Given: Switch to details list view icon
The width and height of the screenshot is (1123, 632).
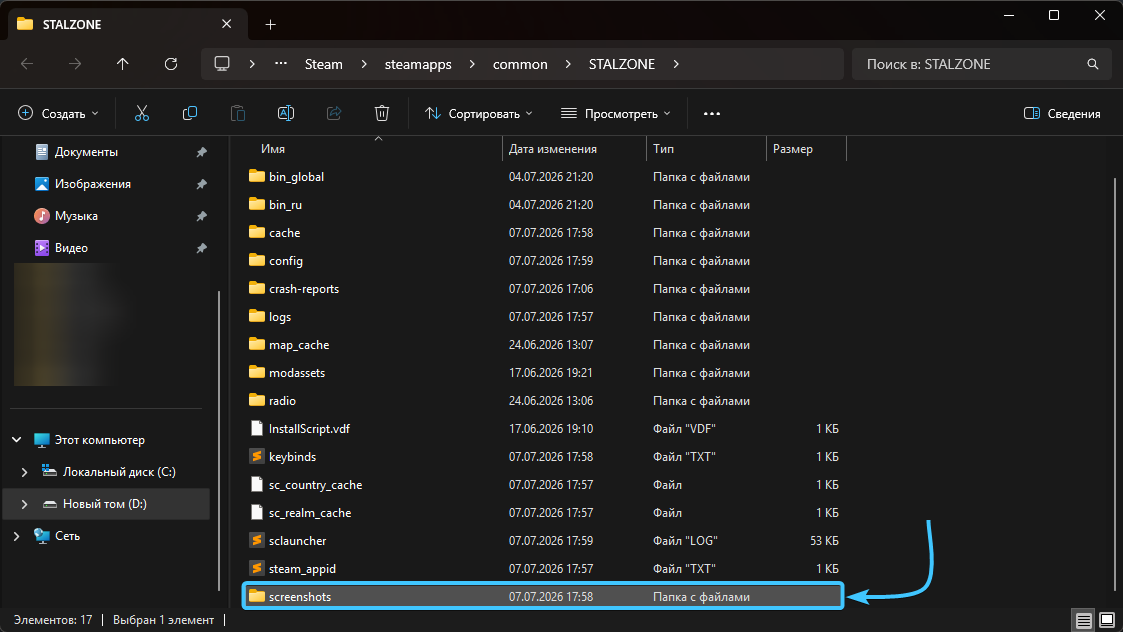Looking at the screenshot, I should tap(1084, 620).
